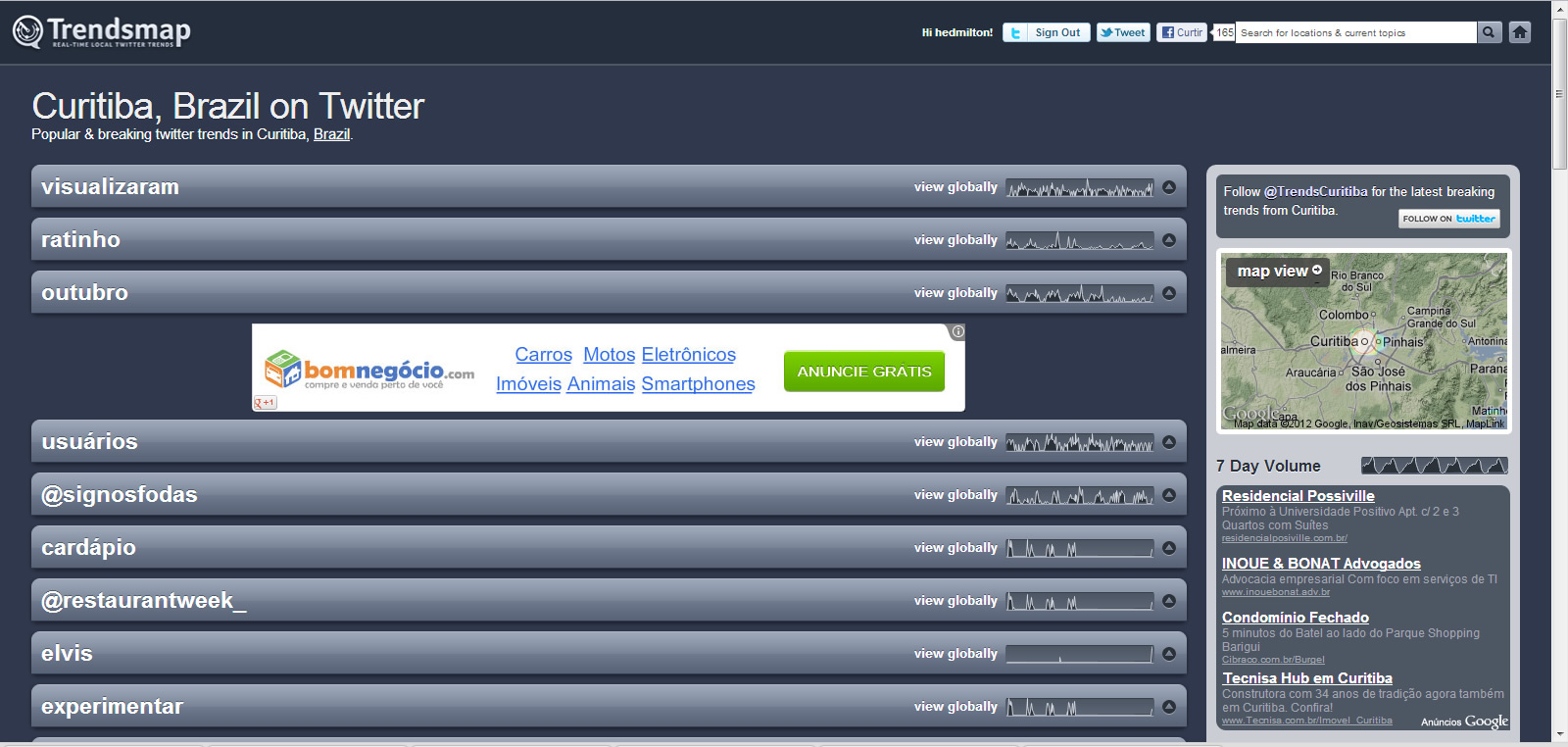Click the Tweet share button
1568x747 pixels.
click(1122, 32)
